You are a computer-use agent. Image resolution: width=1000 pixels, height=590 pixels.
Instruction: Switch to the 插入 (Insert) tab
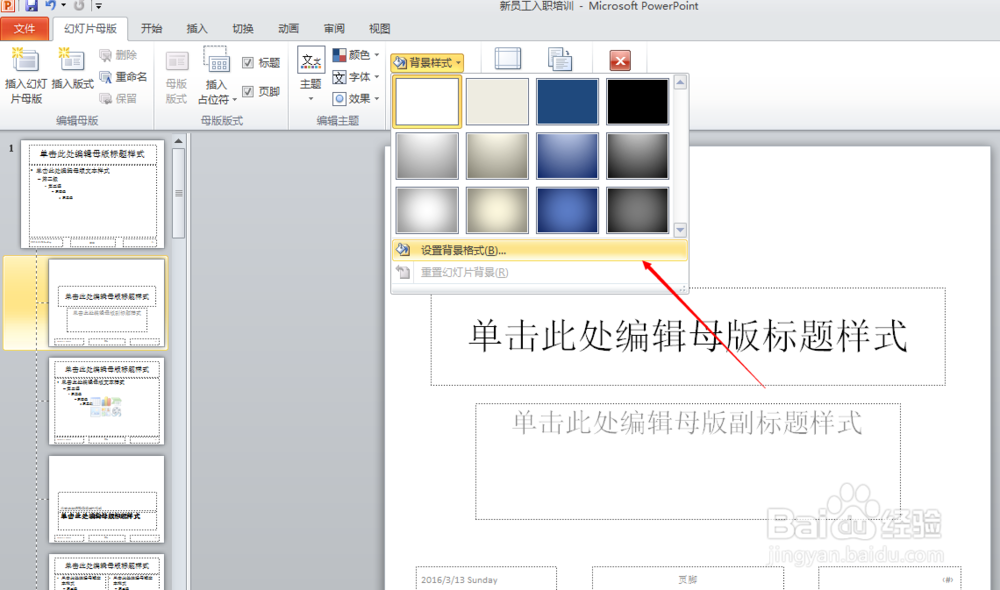[x=196, y=29]
